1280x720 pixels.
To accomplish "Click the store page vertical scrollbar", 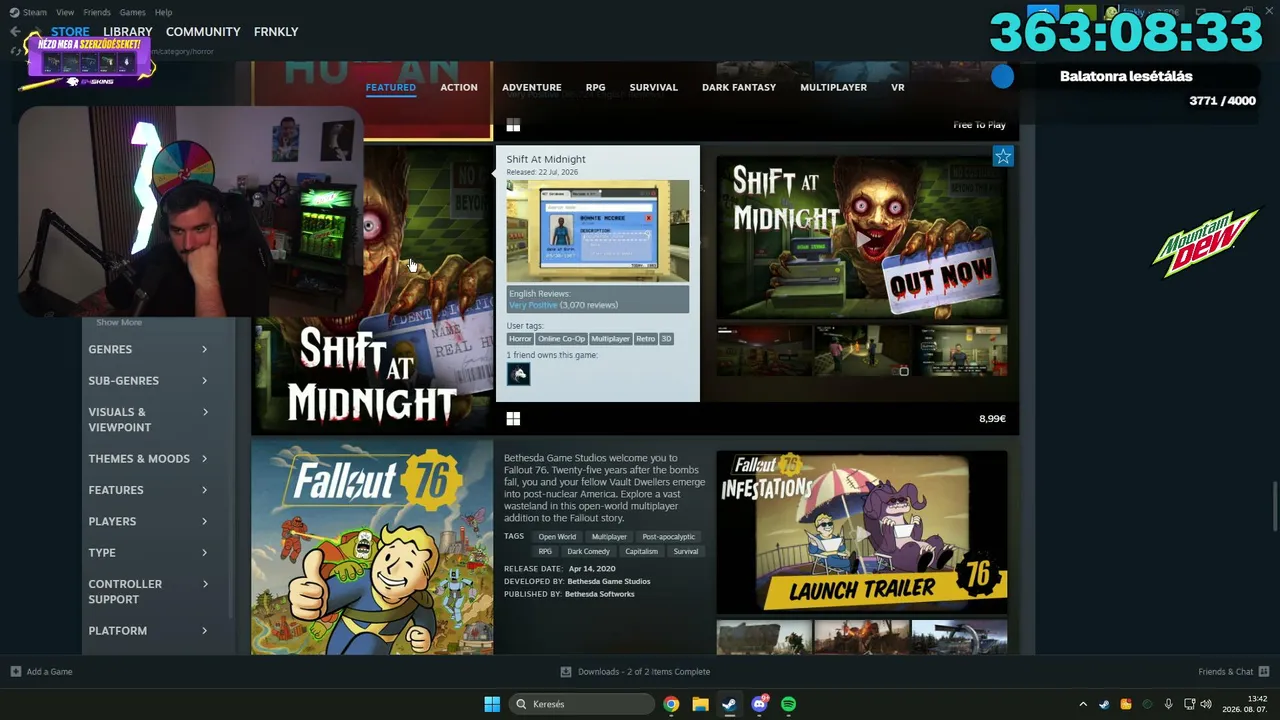I will [x=1274, y=507].
